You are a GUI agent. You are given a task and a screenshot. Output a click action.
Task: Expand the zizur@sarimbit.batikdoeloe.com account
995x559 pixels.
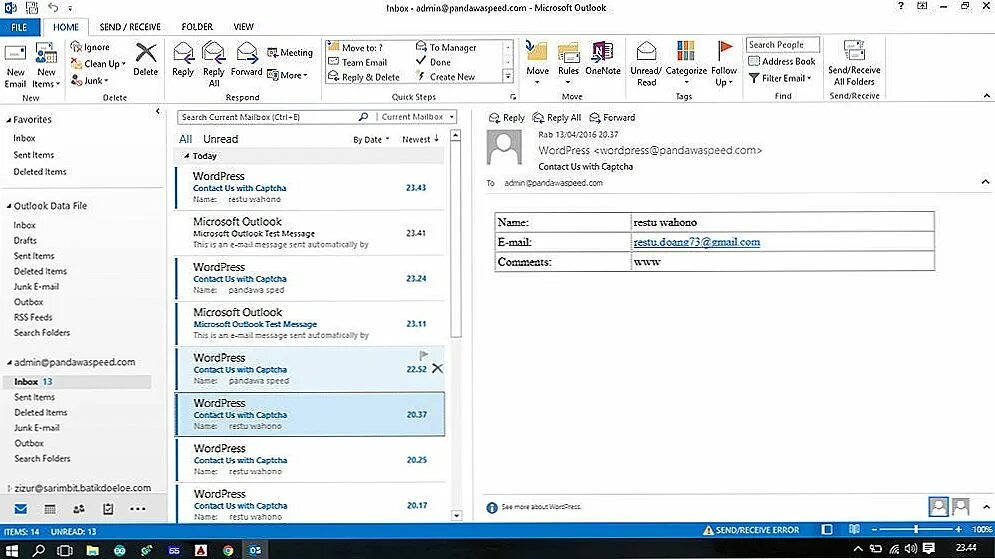(x=9, y=488)
